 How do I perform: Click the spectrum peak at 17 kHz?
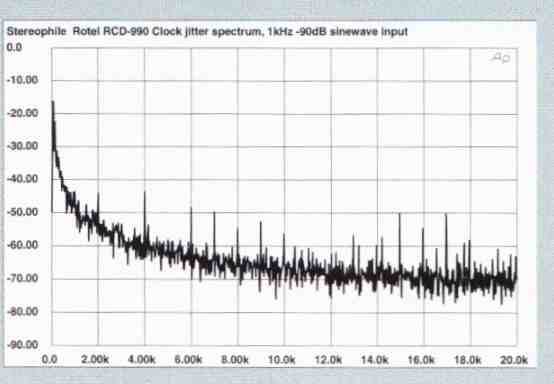tap(446, 215)
